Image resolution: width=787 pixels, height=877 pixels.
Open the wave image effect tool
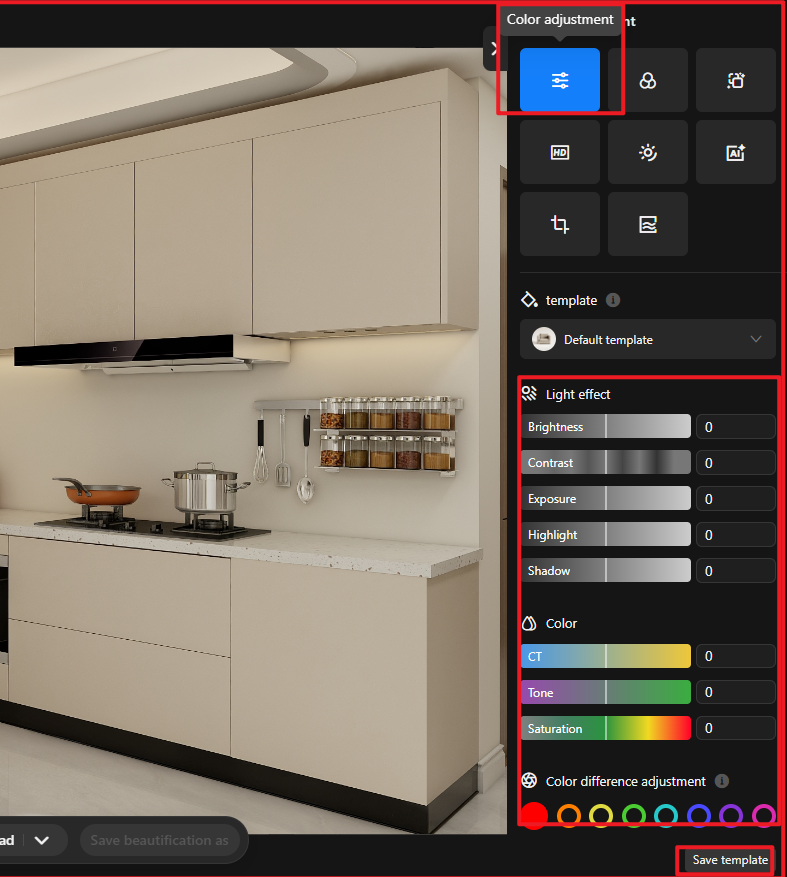[647, 224]
